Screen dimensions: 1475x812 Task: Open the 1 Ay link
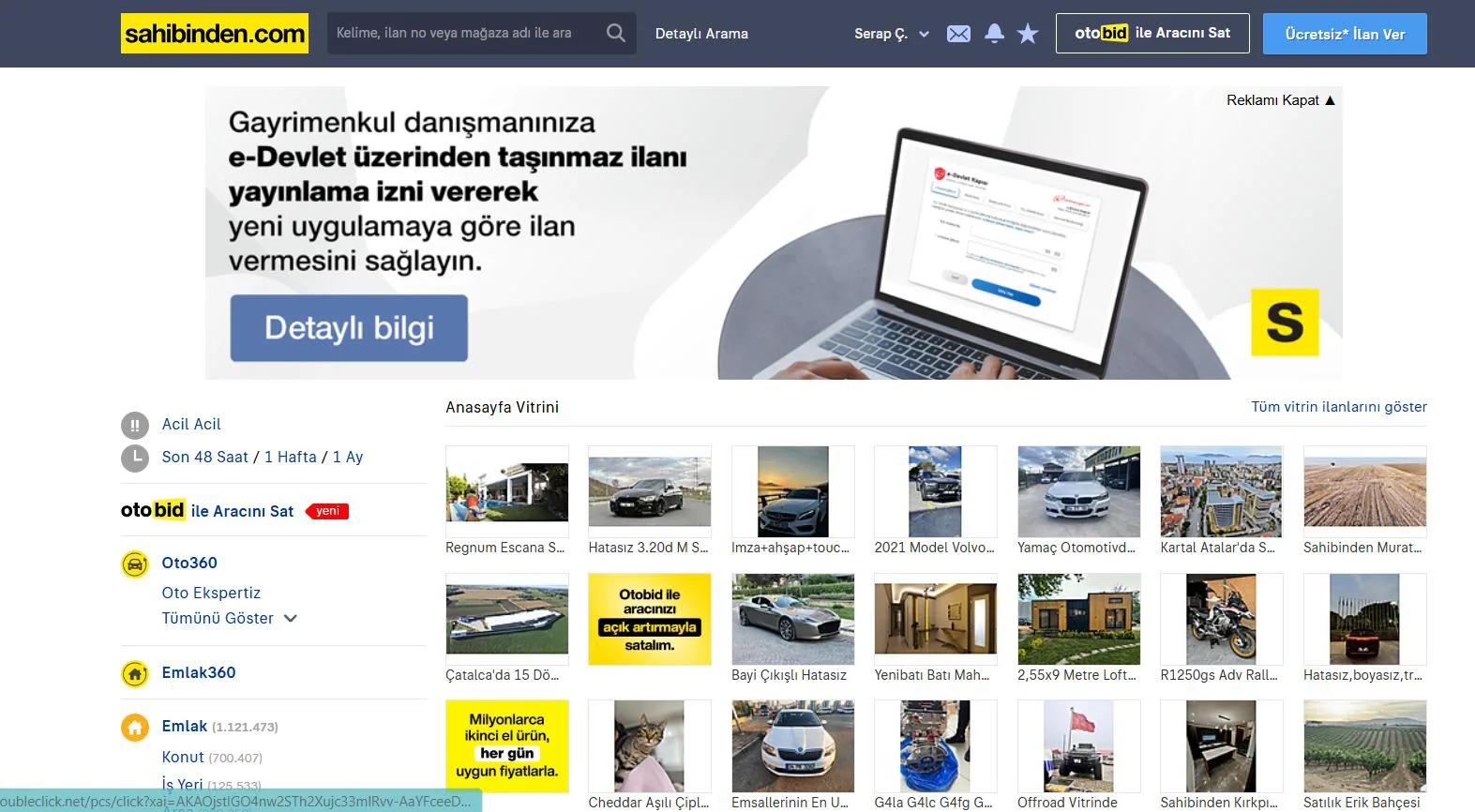pyautogui.click(x=348, y=457)
